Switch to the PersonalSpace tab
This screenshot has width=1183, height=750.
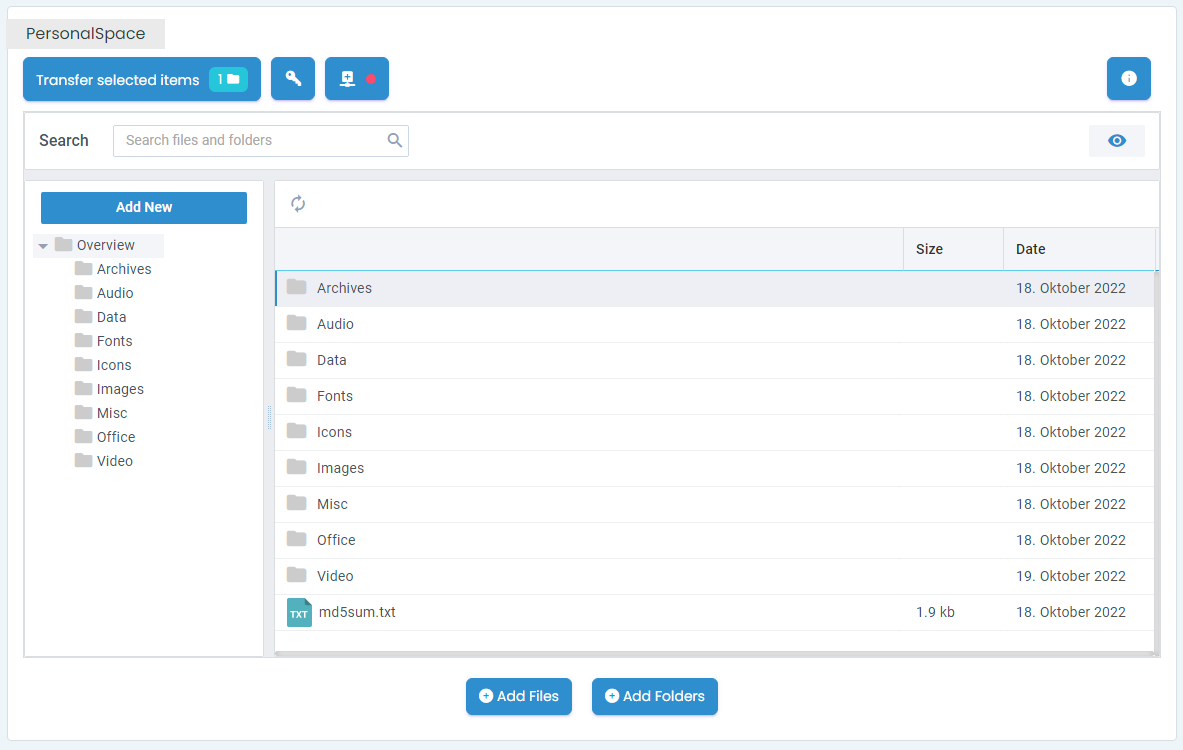(86, 34)
